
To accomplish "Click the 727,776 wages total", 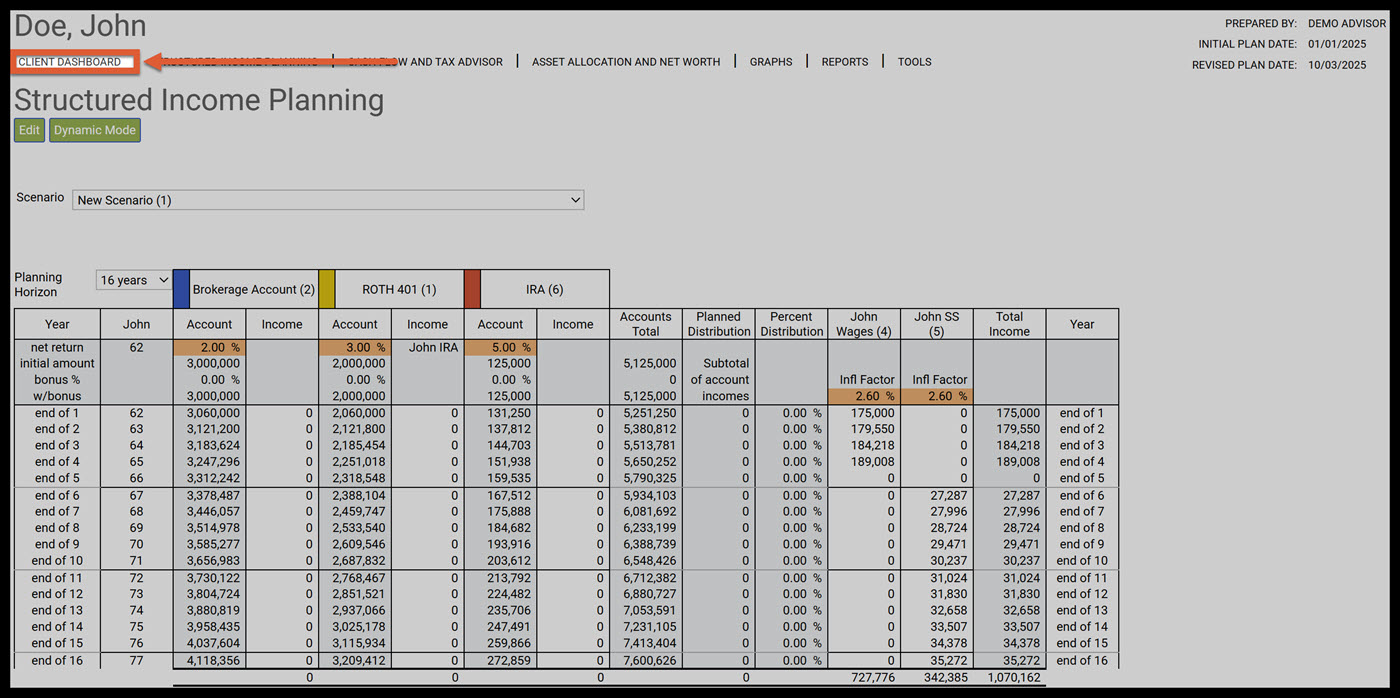I will click(873, 678).
